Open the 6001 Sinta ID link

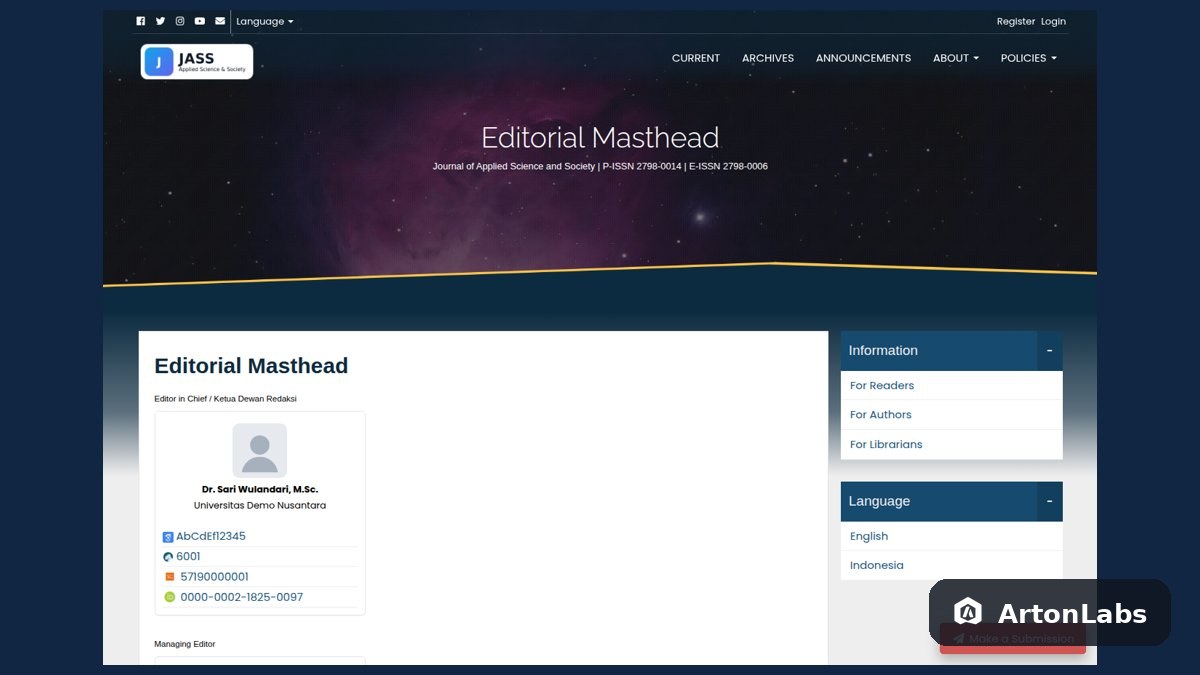(x=188, y=556)
